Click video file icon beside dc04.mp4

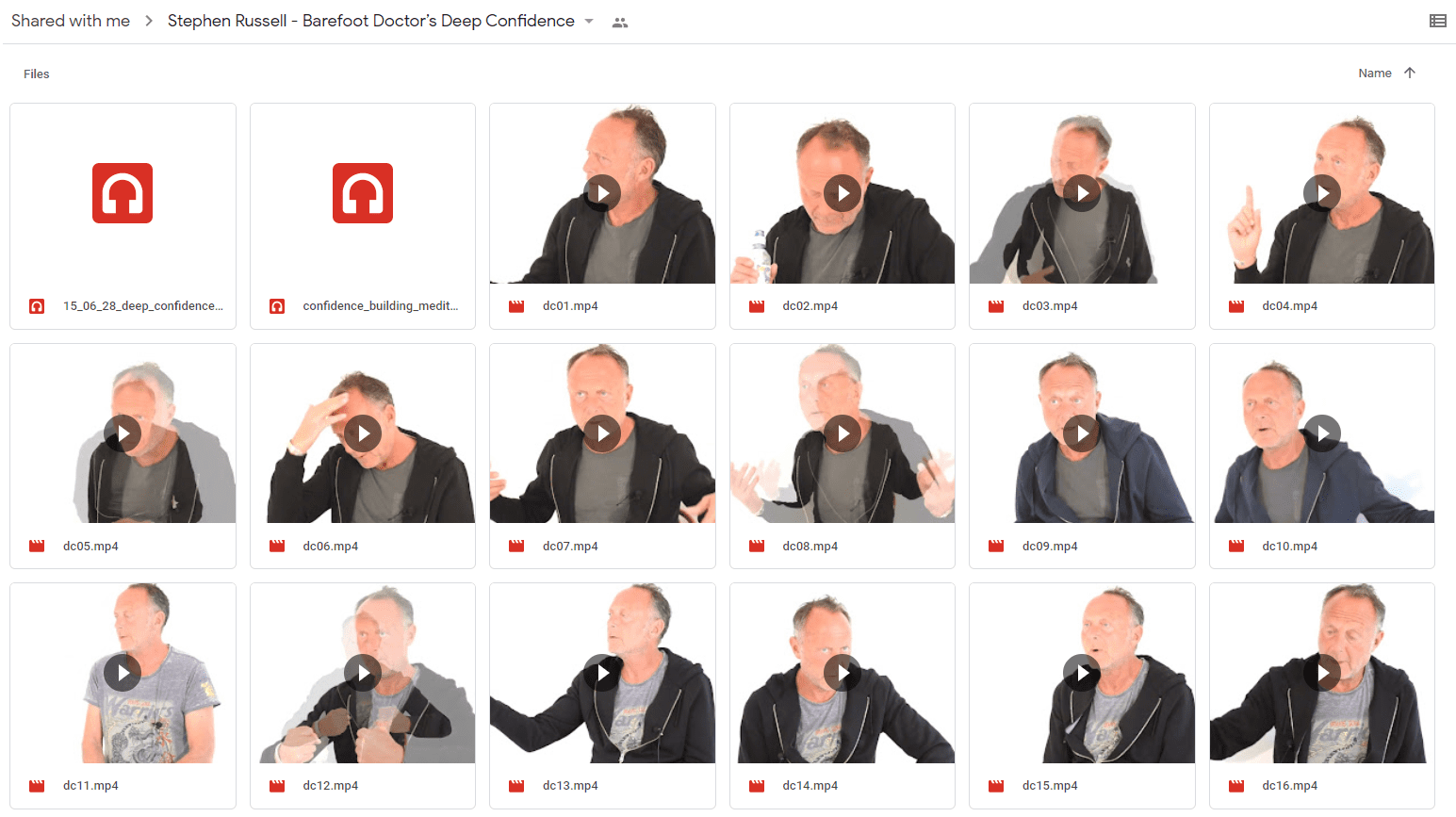click(1236, 306)
